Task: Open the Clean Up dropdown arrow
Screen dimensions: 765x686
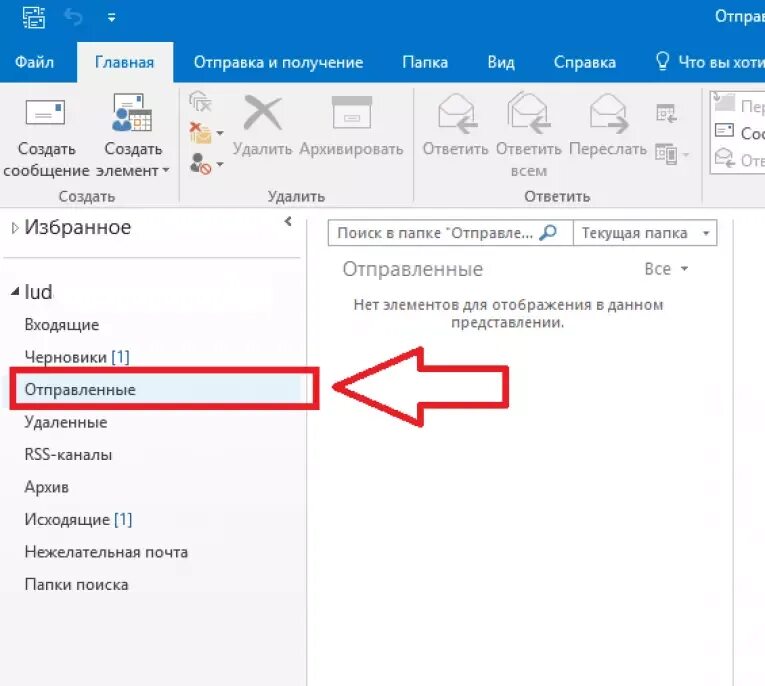Action: [220, 133]
